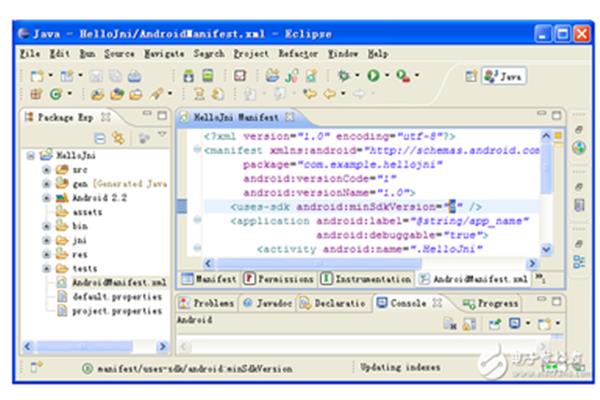
Task: Toggle Scroll Lock in Console
Action: [x=470, y=324]
